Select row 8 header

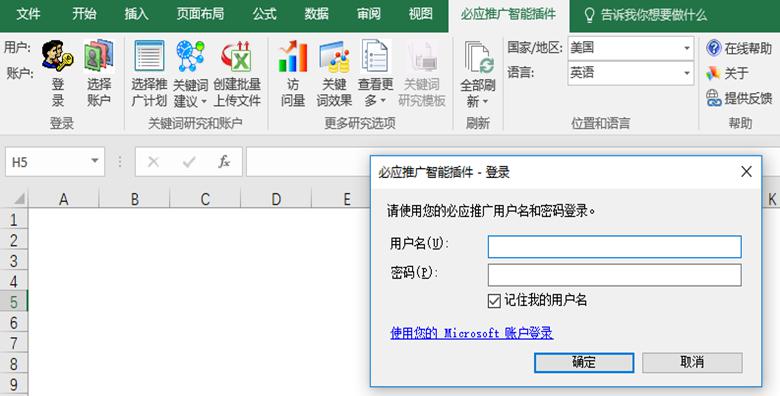(13, 364)
